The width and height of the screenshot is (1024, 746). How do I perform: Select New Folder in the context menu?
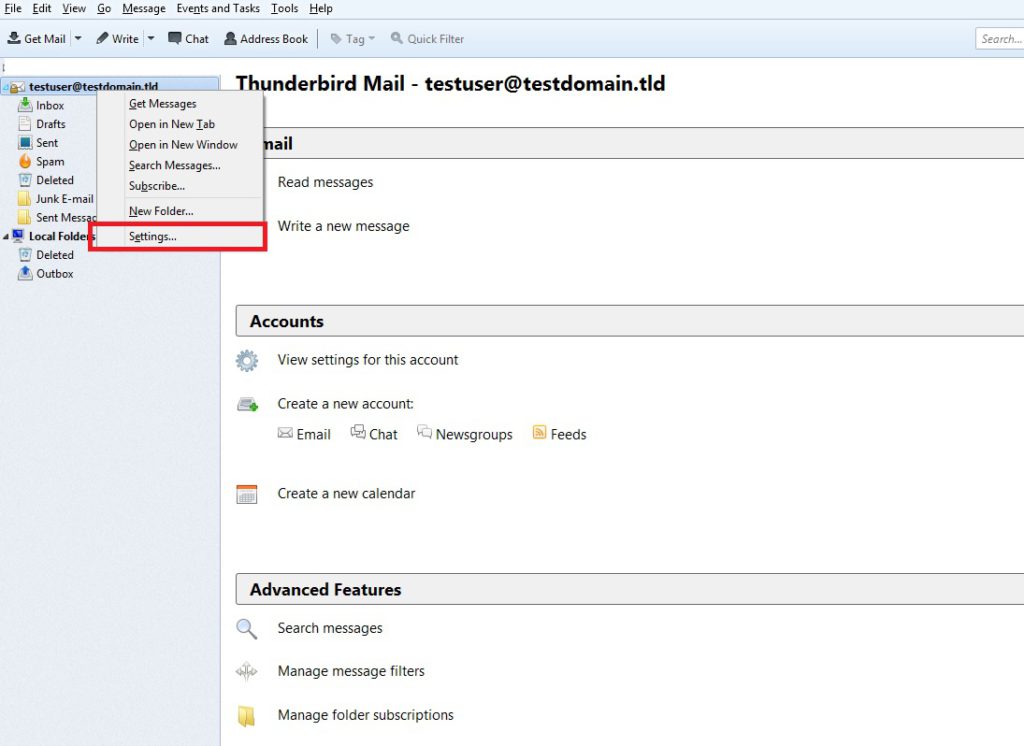(x=160, y=211)
